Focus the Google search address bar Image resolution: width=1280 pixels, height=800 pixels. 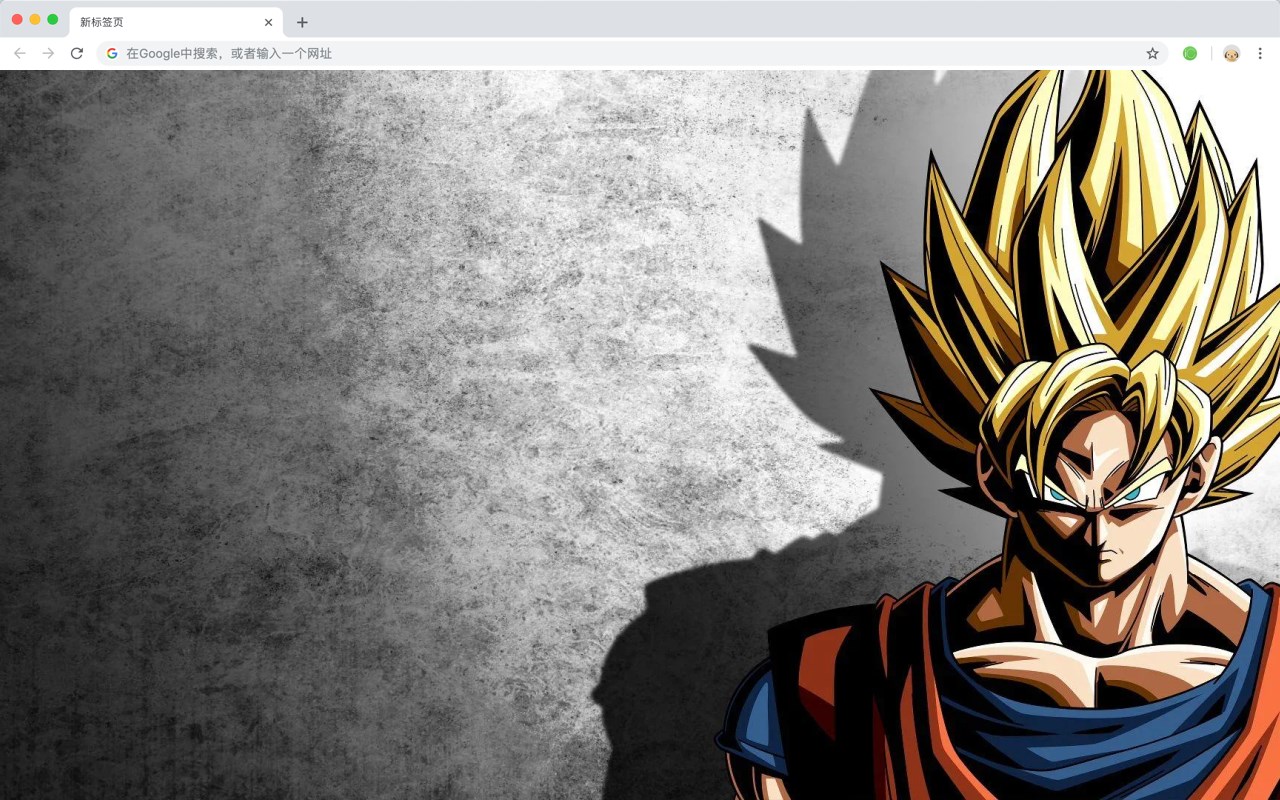632,53
